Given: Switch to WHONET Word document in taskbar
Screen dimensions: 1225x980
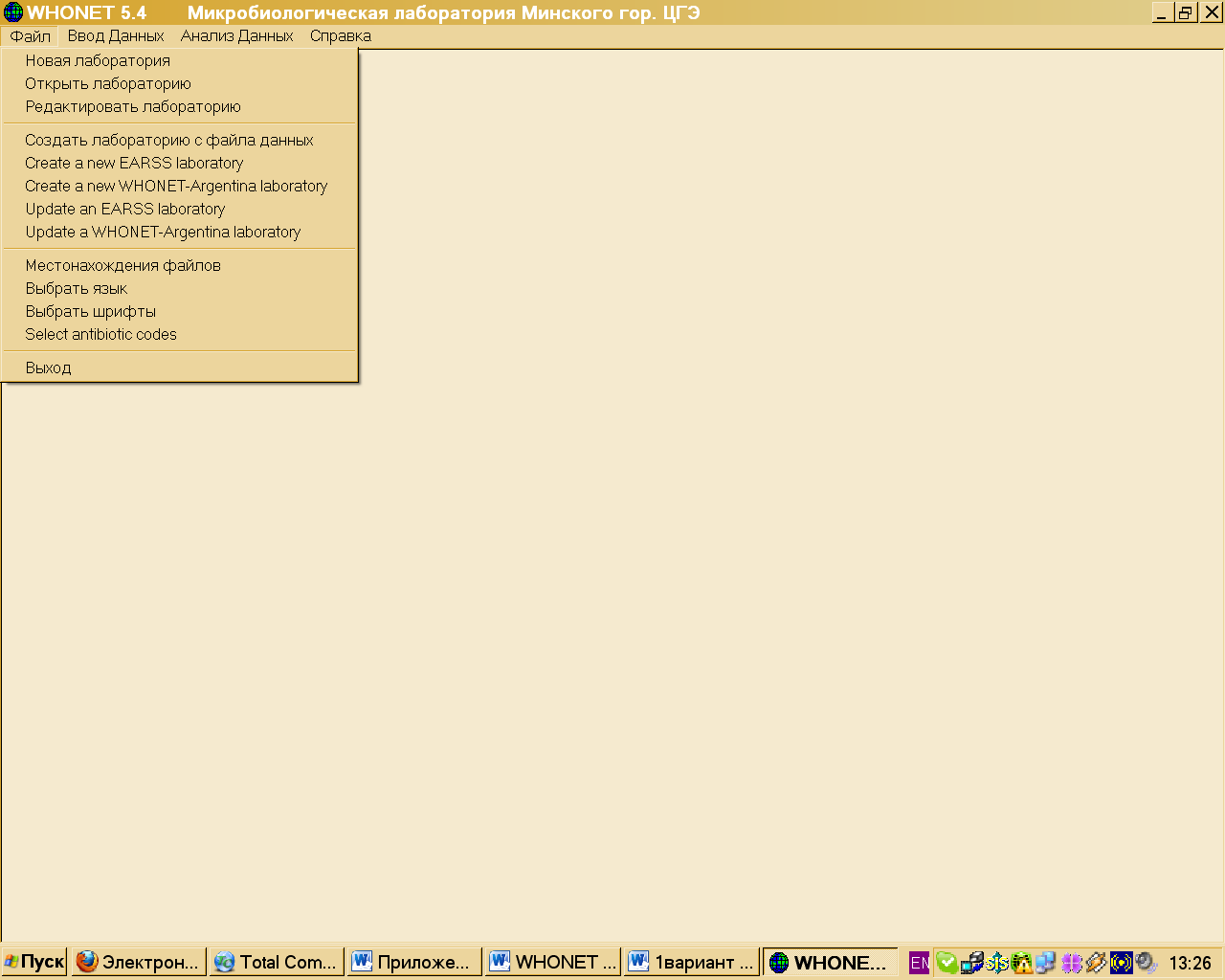Looking at the screenshot, I should click(552, 962).
